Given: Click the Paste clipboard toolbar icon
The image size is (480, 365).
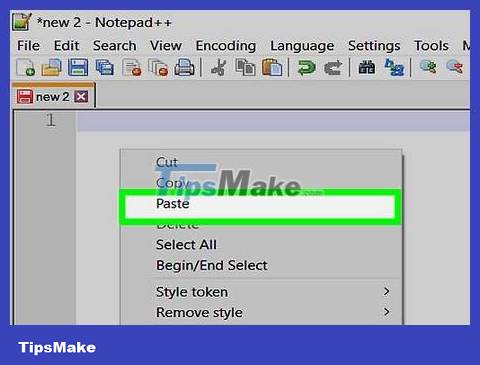Looking at the screenshot, I should [x=272, y=67].
